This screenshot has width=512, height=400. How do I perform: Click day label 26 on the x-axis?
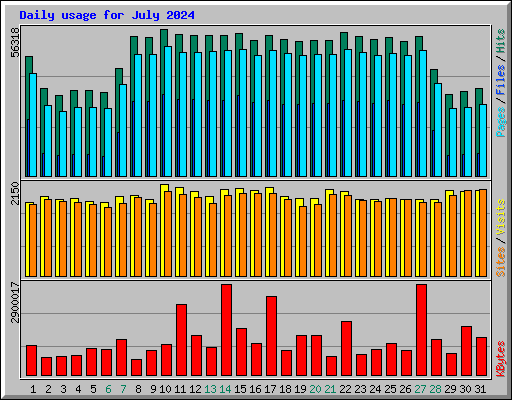[x=405, y=389]
